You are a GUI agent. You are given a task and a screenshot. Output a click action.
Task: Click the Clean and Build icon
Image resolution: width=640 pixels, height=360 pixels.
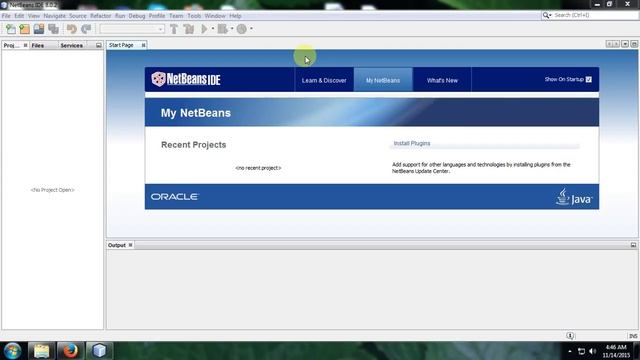(x=189, y=29)
